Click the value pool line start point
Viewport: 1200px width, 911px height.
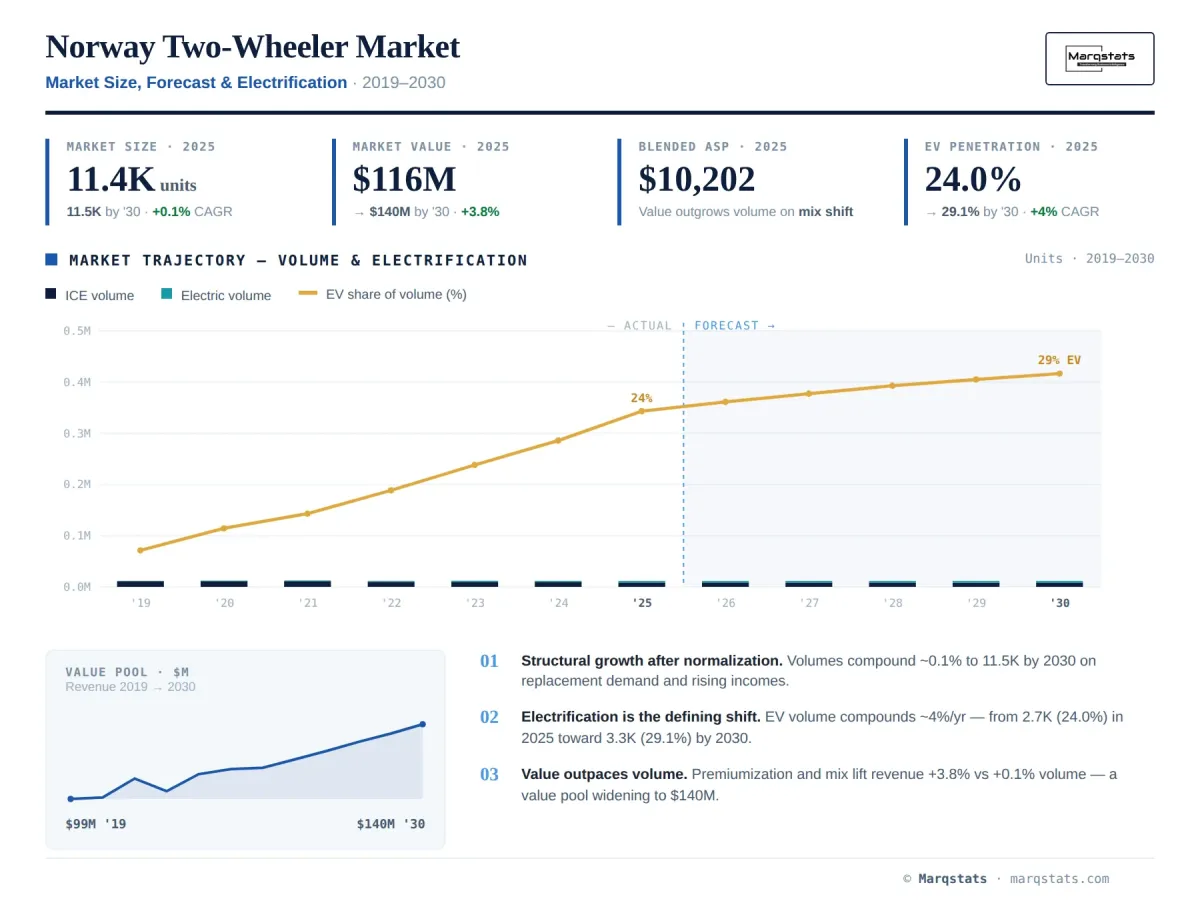click(x=70, y=799)
